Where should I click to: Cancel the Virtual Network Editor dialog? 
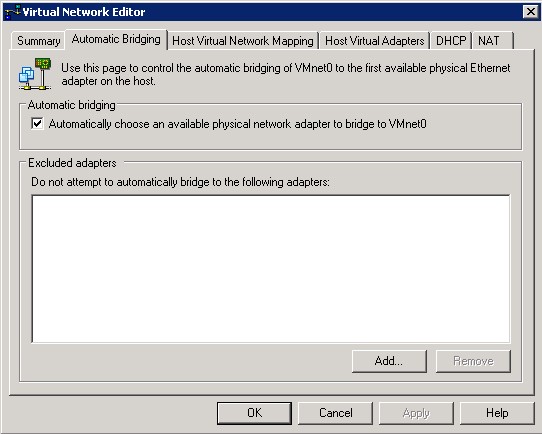335,413
